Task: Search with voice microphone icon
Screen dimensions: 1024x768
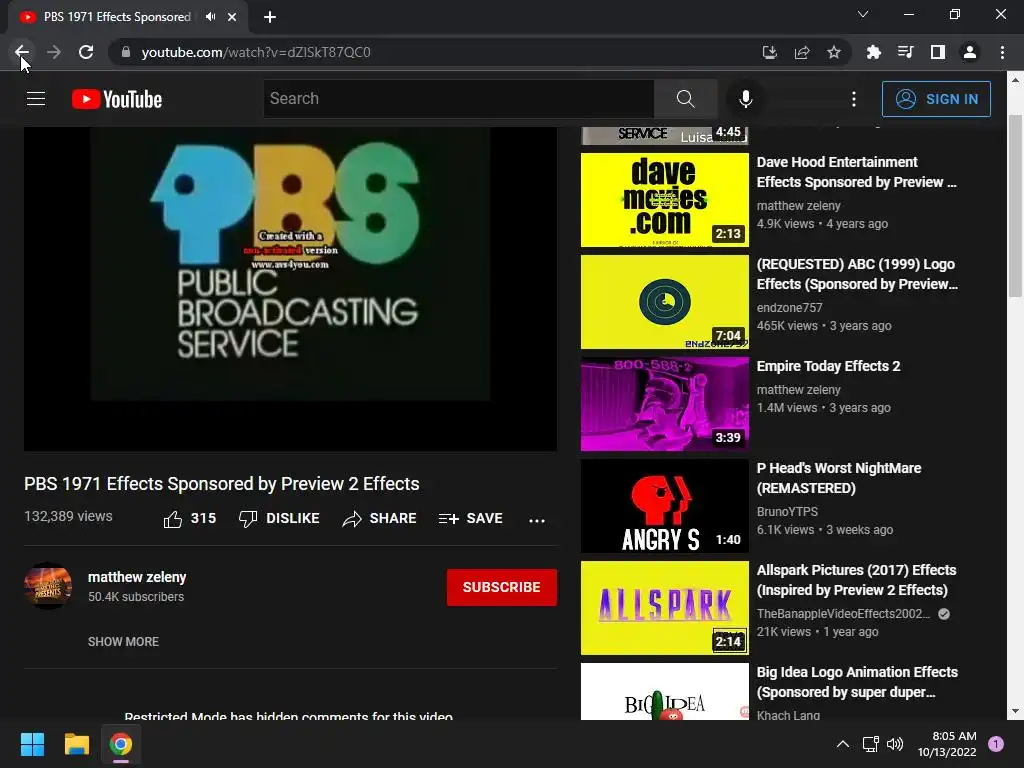Action: click(746, 99)
